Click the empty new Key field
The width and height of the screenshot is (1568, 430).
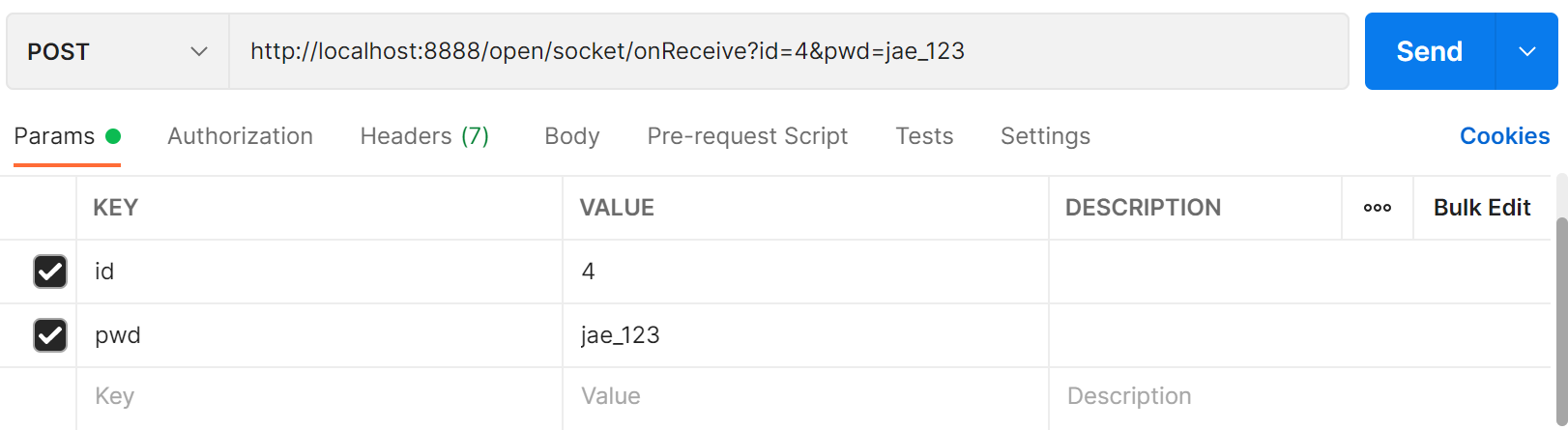coord(319,396)
